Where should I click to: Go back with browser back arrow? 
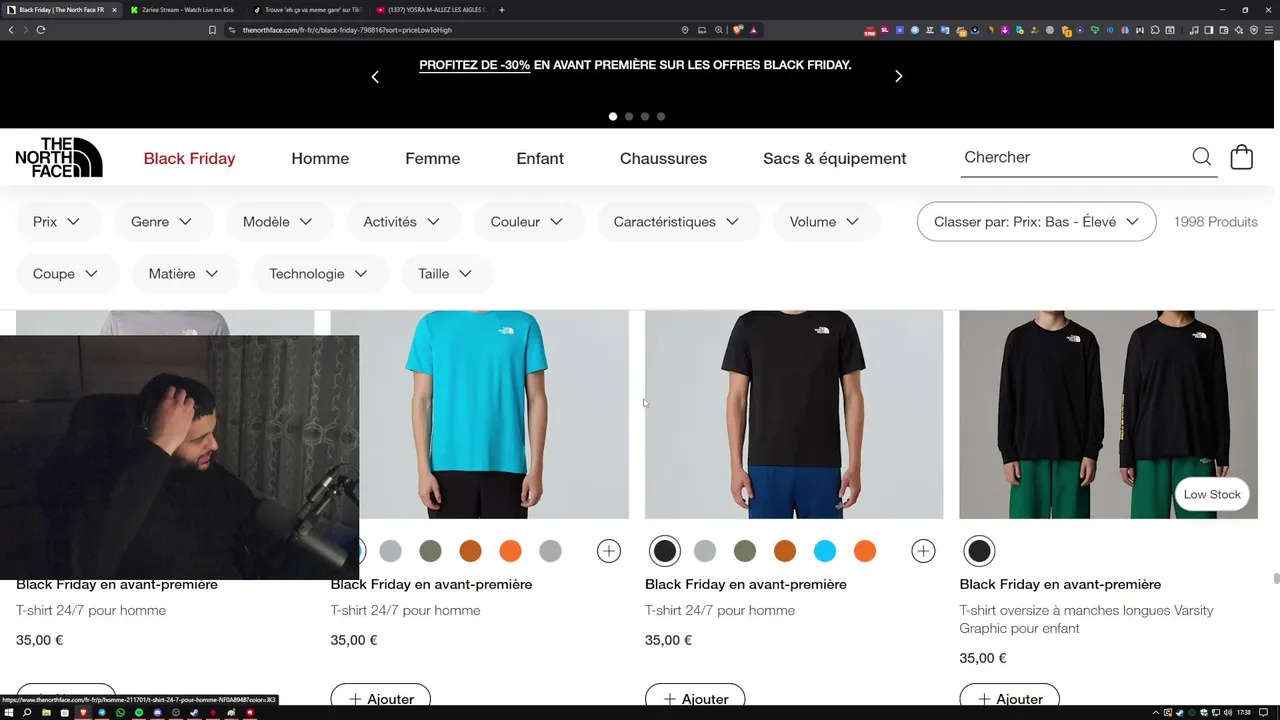coord(11,30)
